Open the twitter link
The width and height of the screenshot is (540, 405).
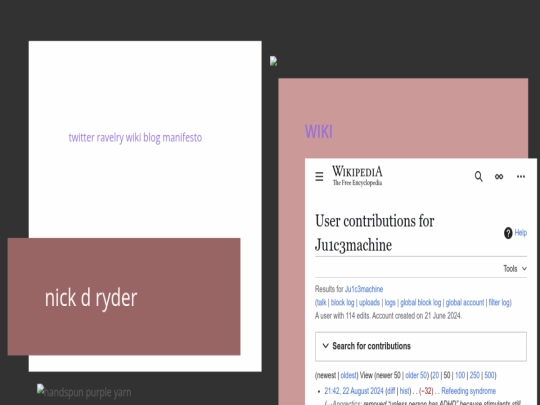tap(82, 137)
